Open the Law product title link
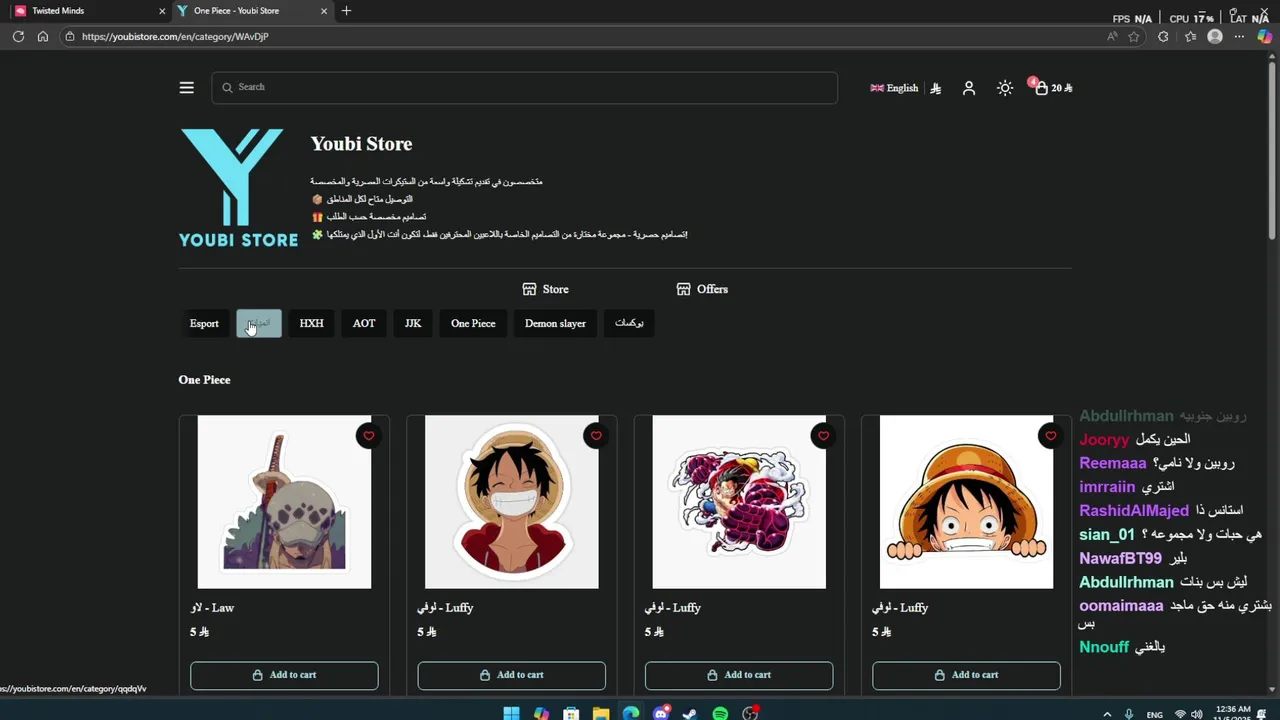 [x=212, y=608]
